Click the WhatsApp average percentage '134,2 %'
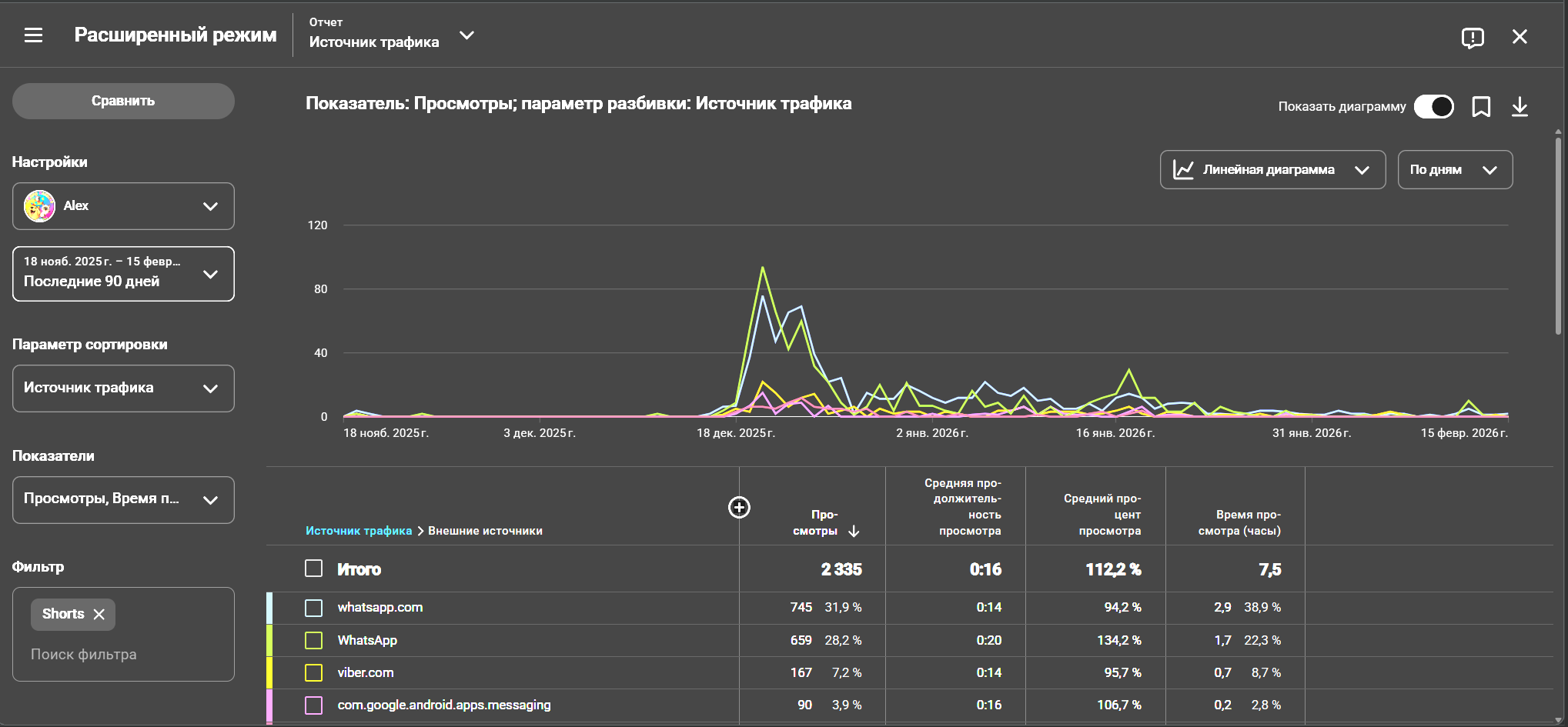This screenshot has width=1568, height=727. click(1119, 640)
